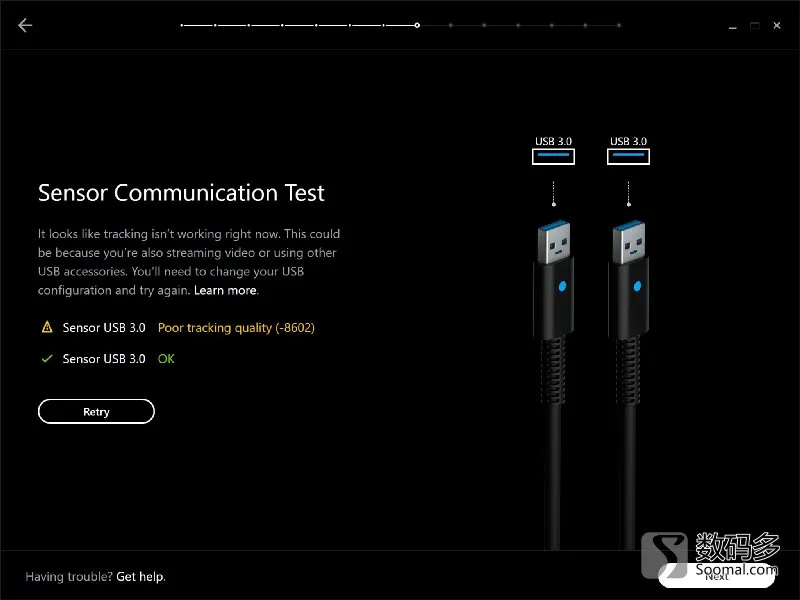Click the last dot of the setup progress bar

619,25
